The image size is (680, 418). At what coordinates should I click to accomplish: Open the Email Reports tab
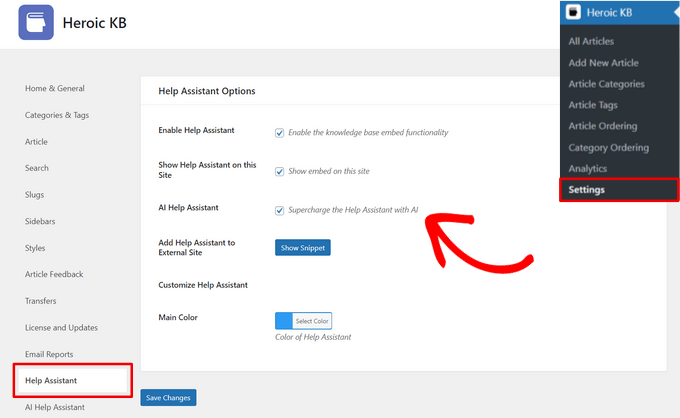[49, 354]
